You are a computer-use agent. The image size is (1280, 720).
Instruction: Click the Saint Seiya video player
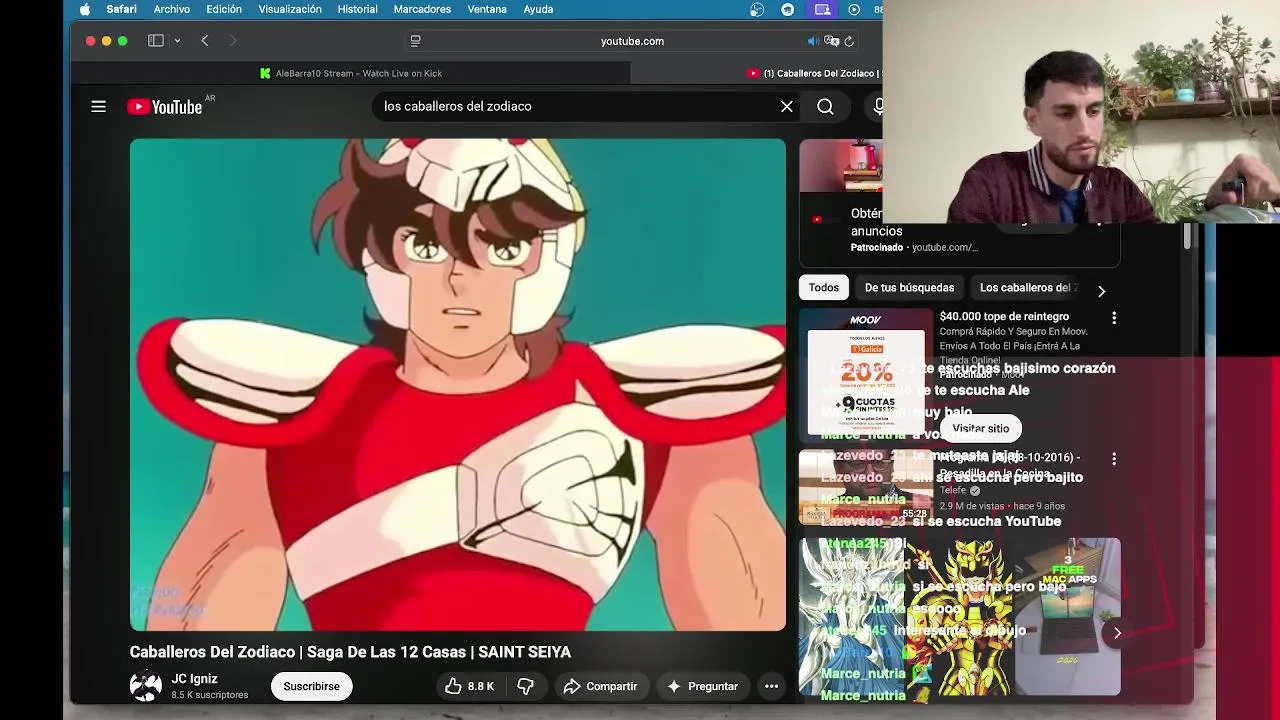click(x=457, y=385)
